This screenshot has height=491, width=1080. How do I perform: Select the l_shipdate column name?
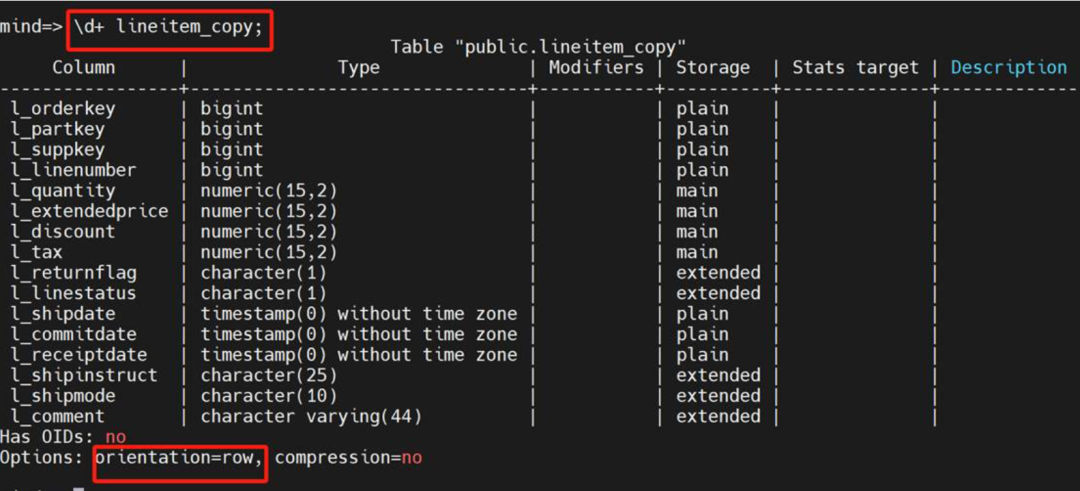[x=63, y=314]
